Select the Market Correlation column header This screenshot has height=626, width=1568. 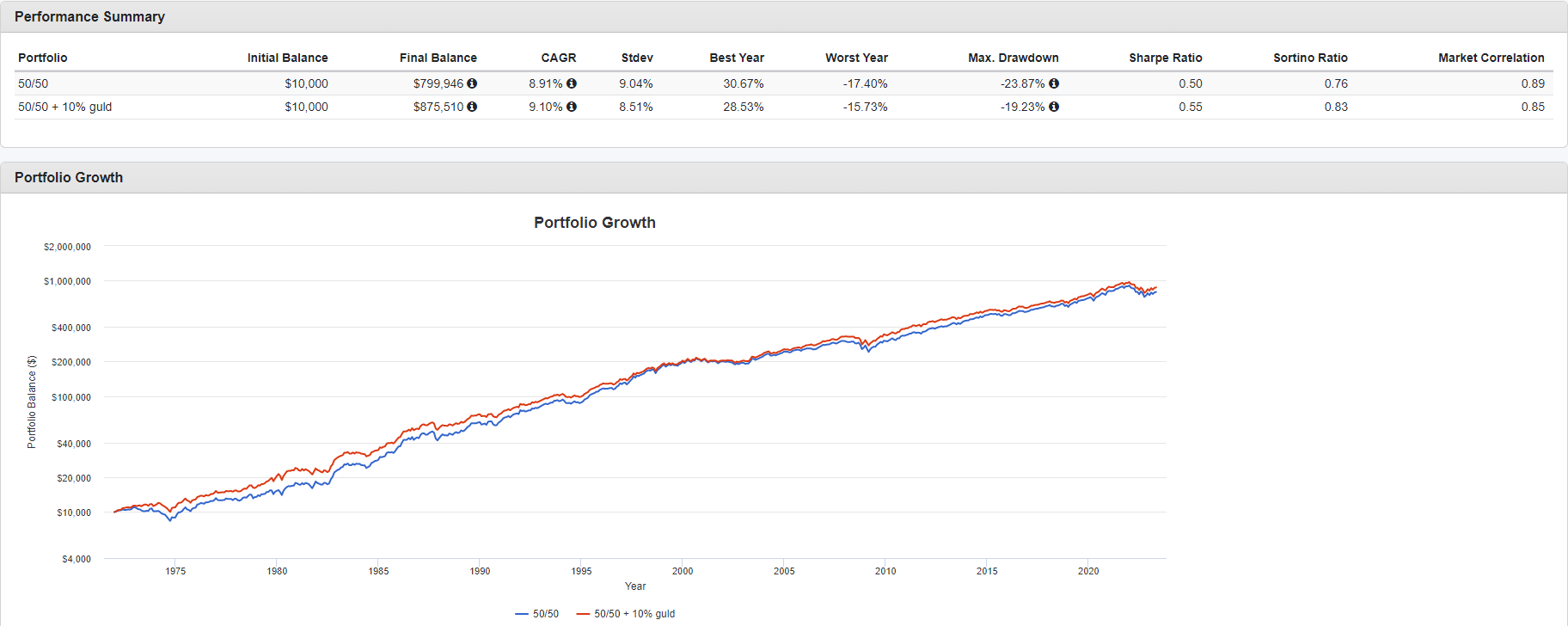click(1491, 58)
